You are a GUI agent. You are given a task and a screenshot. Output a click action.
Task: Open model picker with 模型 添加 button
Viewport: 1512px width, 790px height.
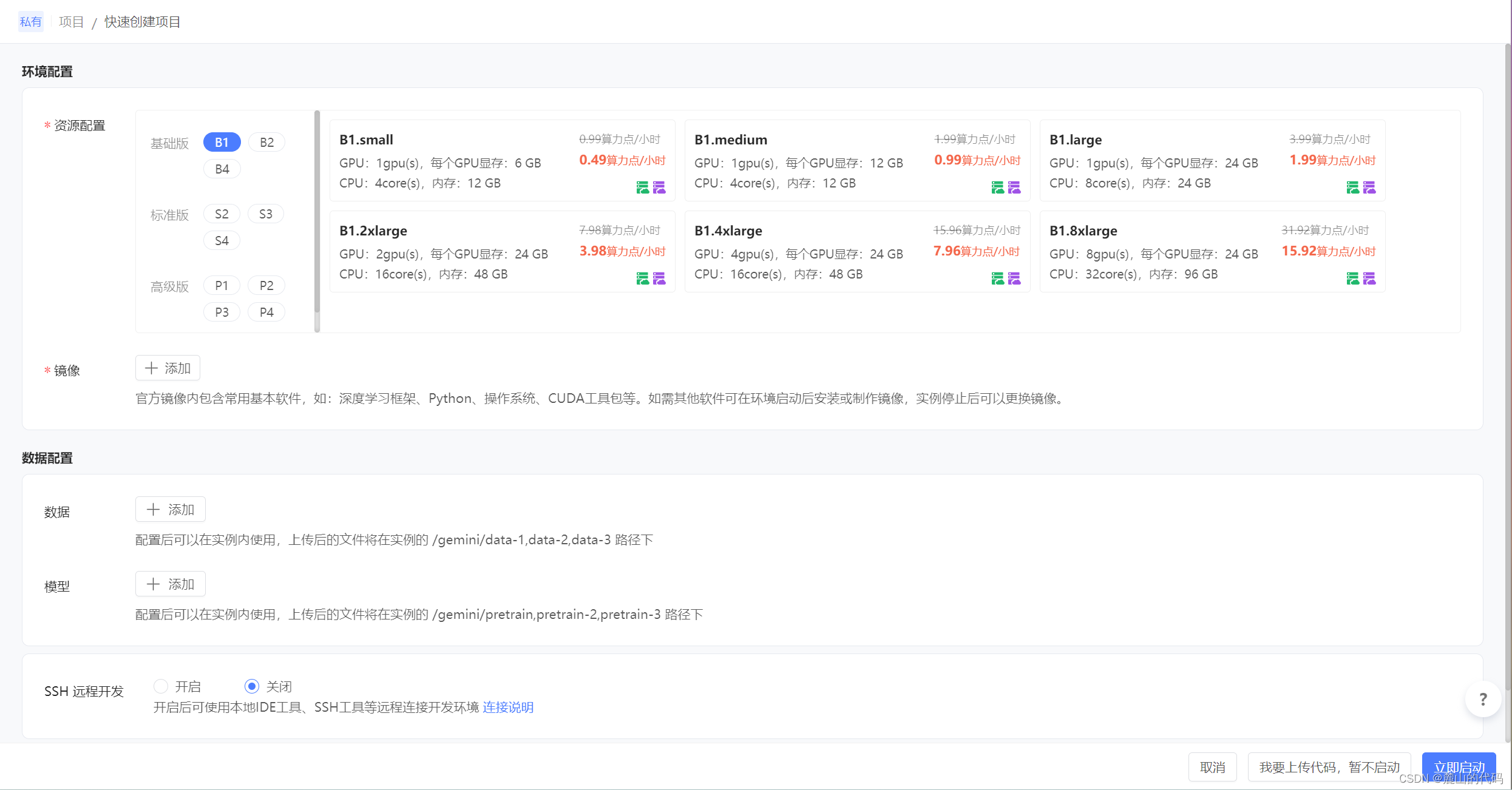click(171, 584)
